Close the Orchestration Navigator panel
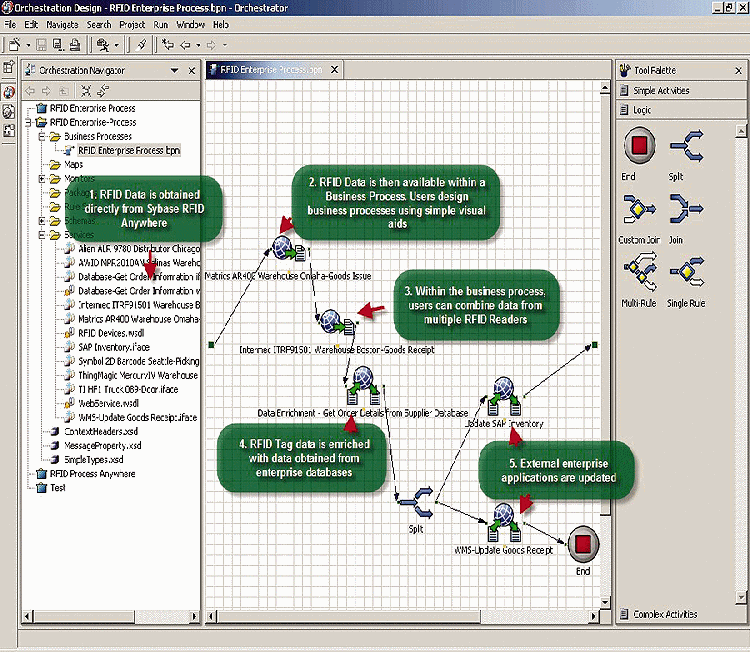 tap(192, 71)
